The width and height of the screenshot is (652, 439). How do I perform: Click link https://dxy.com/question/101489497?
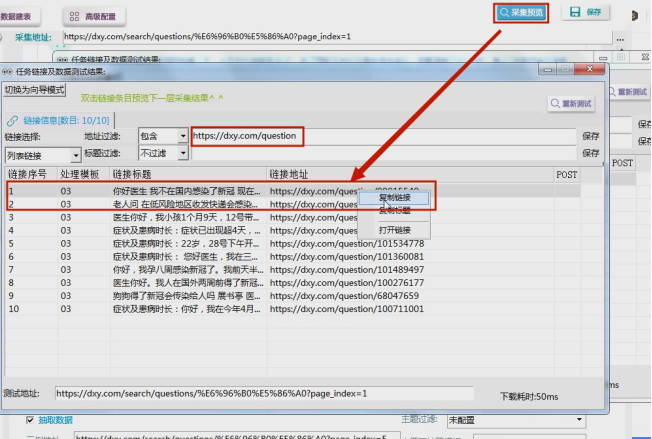click(347, 270)
